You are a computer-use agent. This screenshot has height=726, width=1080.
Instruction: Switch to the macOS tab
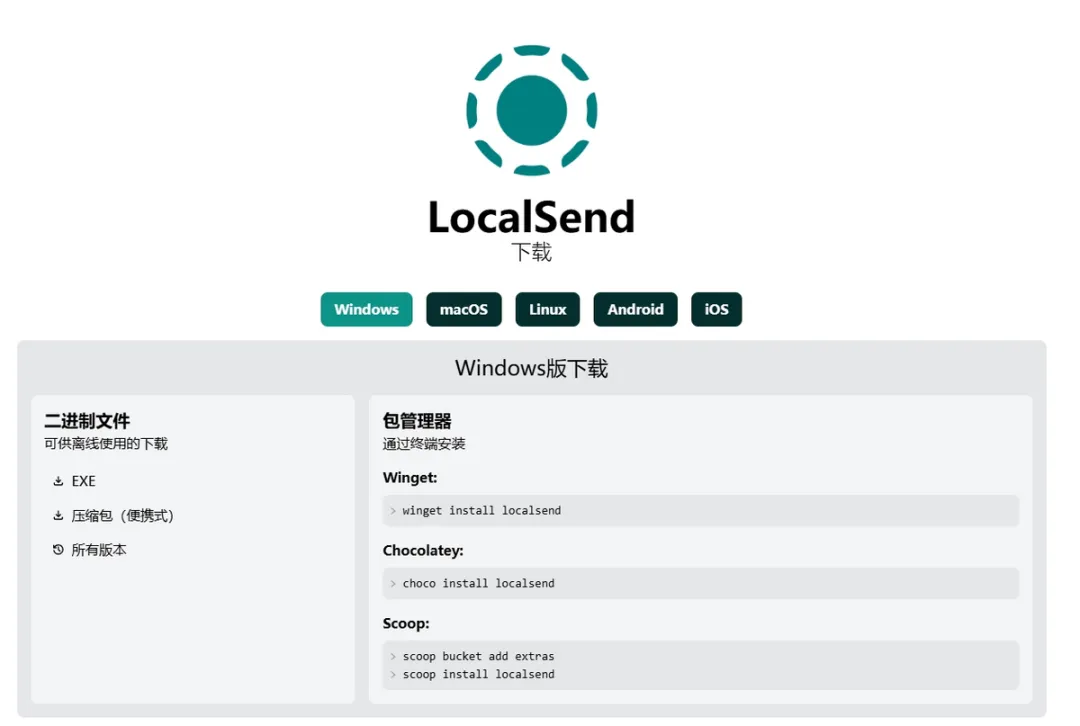464,309
